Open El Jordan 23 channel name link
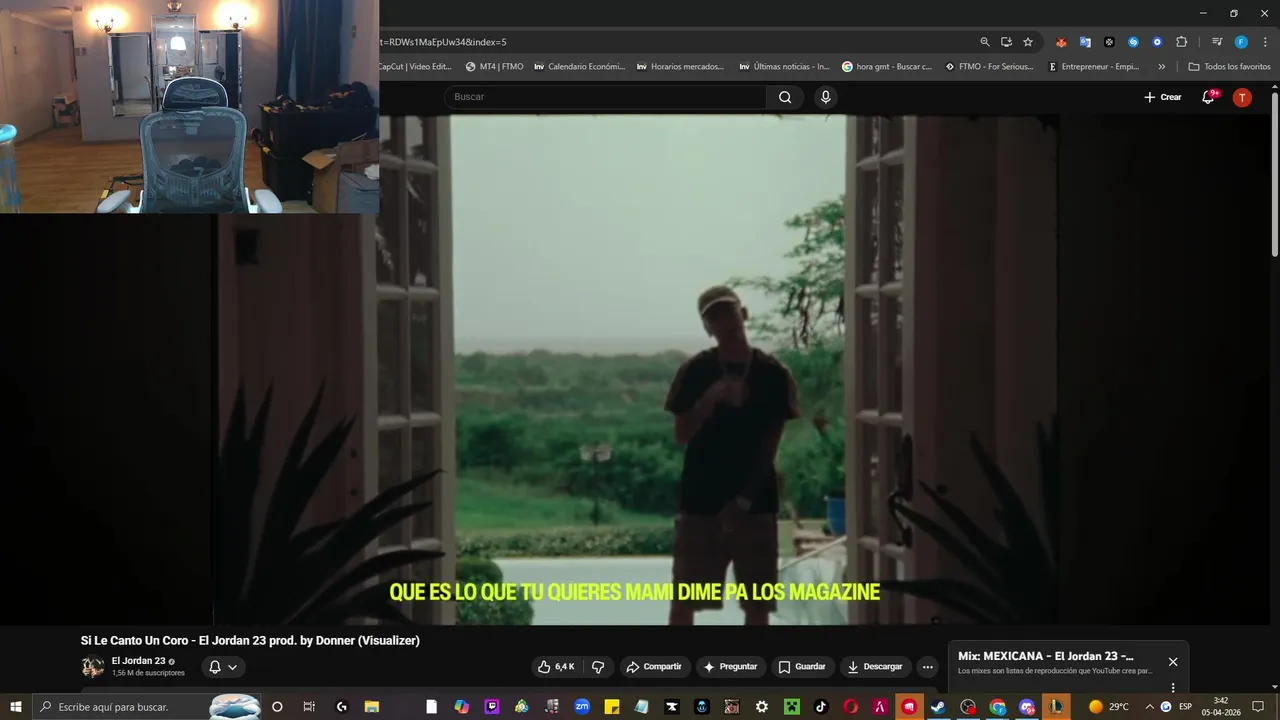This screenshot has width=1280, height=720. tap(138, 661)
